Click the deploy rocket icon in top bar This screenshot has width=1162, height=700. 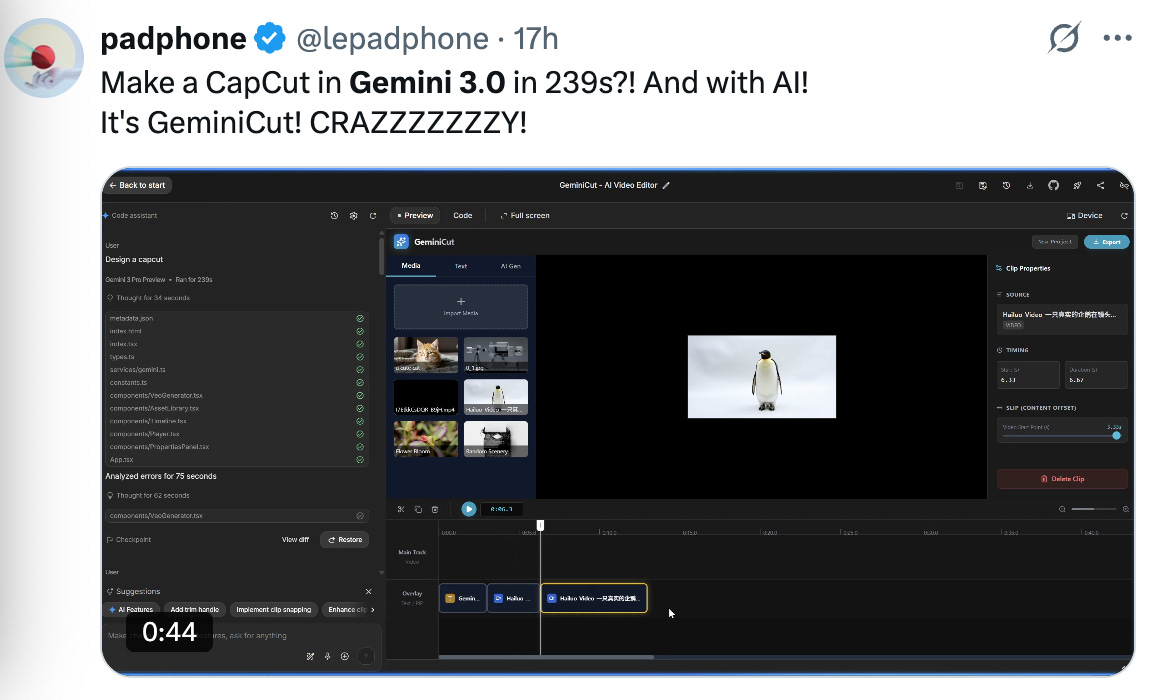1077,185
